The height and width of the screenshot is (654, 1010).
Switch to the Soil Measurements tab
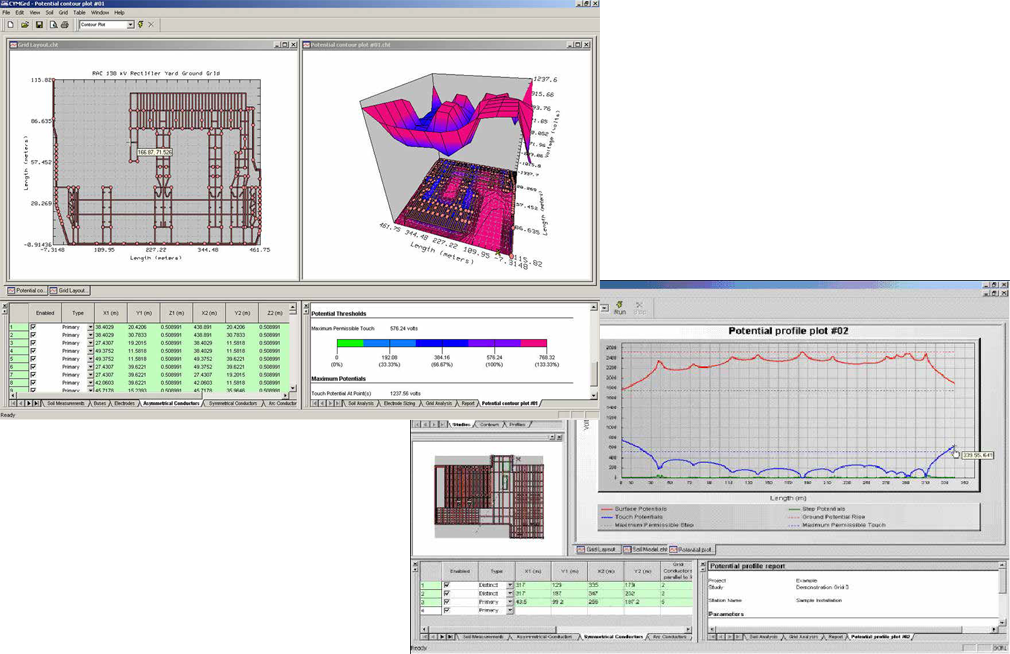pos(66,403)
